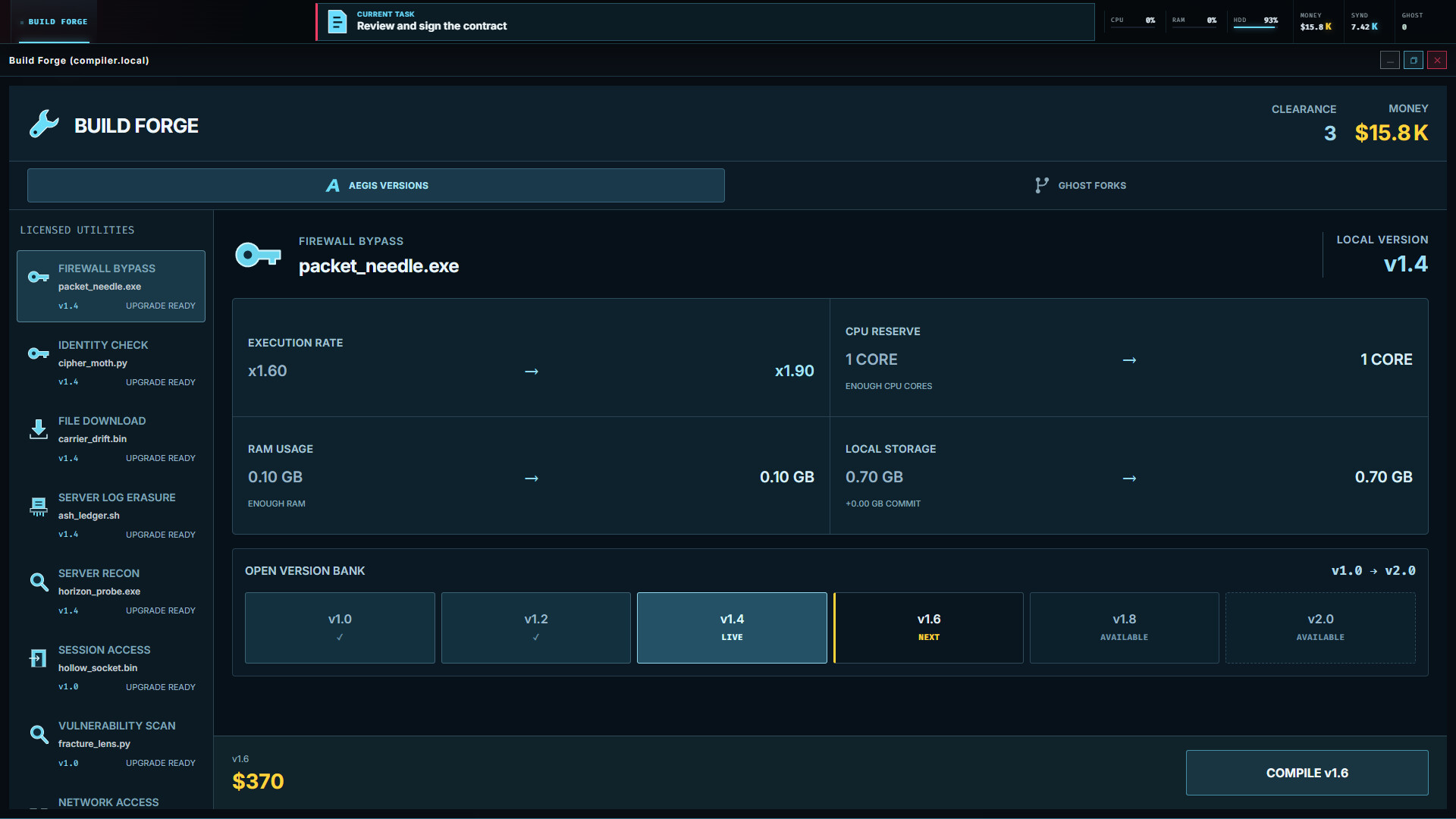Maximize the Build Forge window

[x=1414, y=60]
